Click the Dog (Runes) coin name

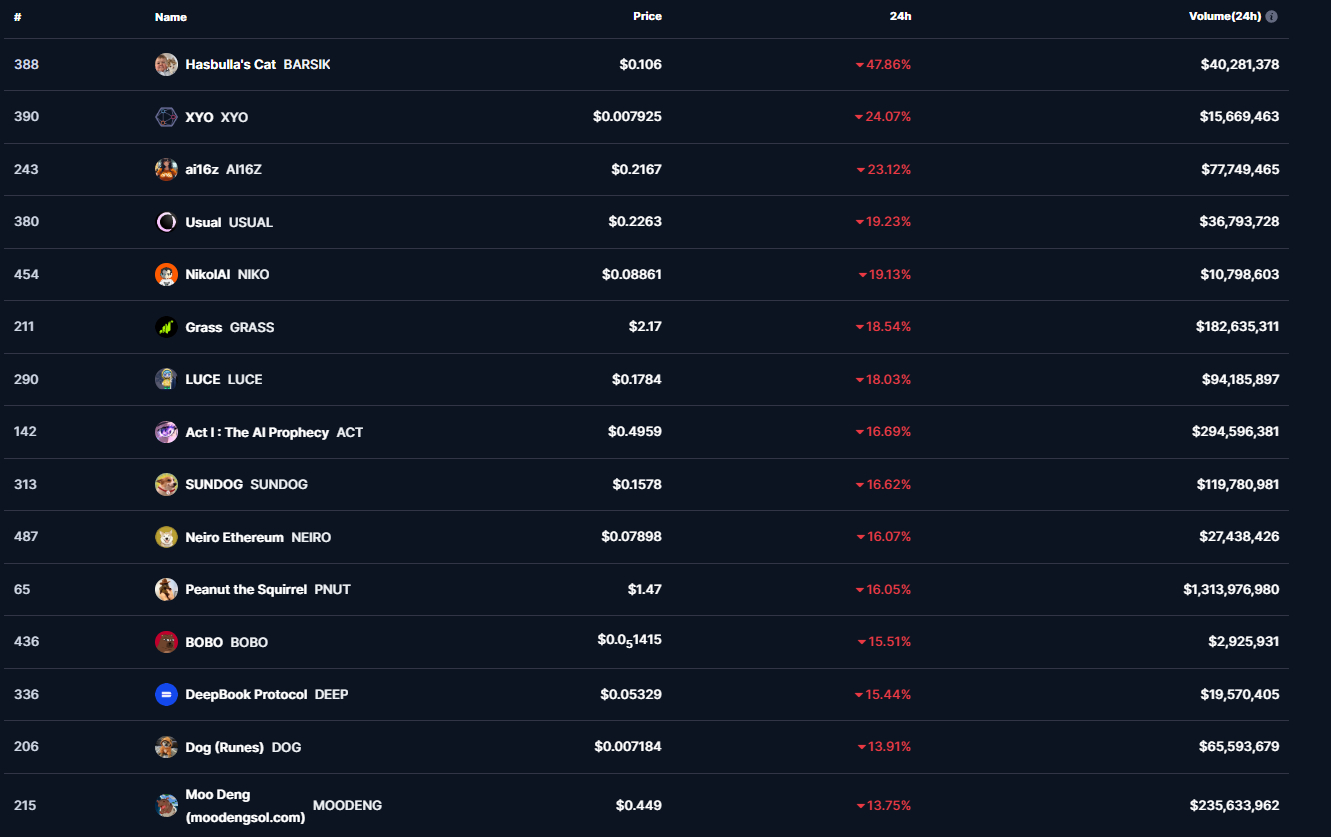pos(224,747)
